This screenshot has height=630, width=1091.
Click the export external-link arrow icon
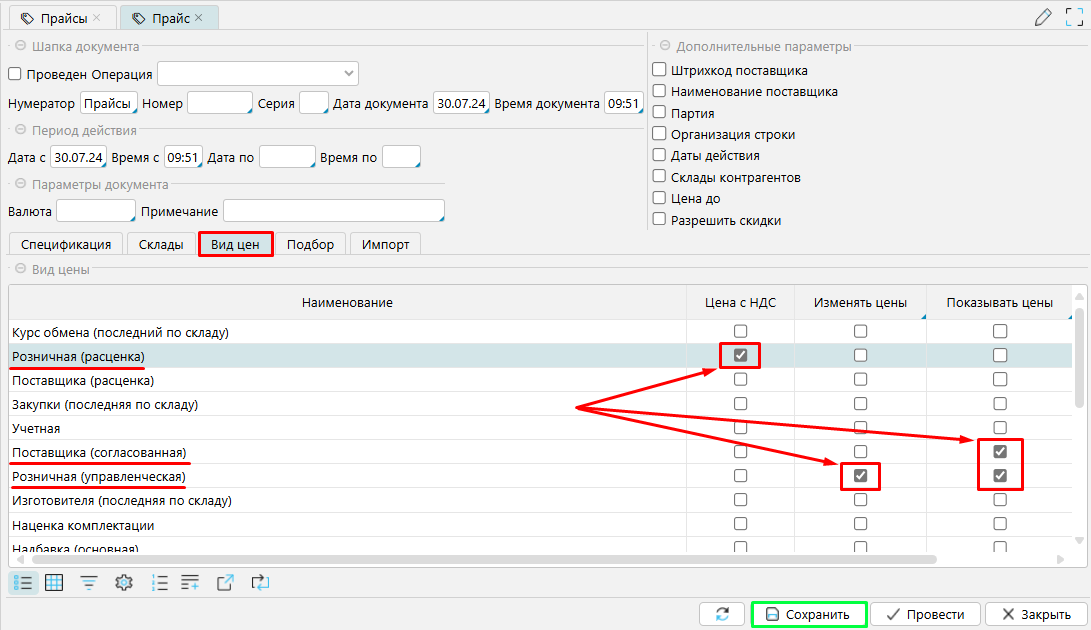[225, 582]
